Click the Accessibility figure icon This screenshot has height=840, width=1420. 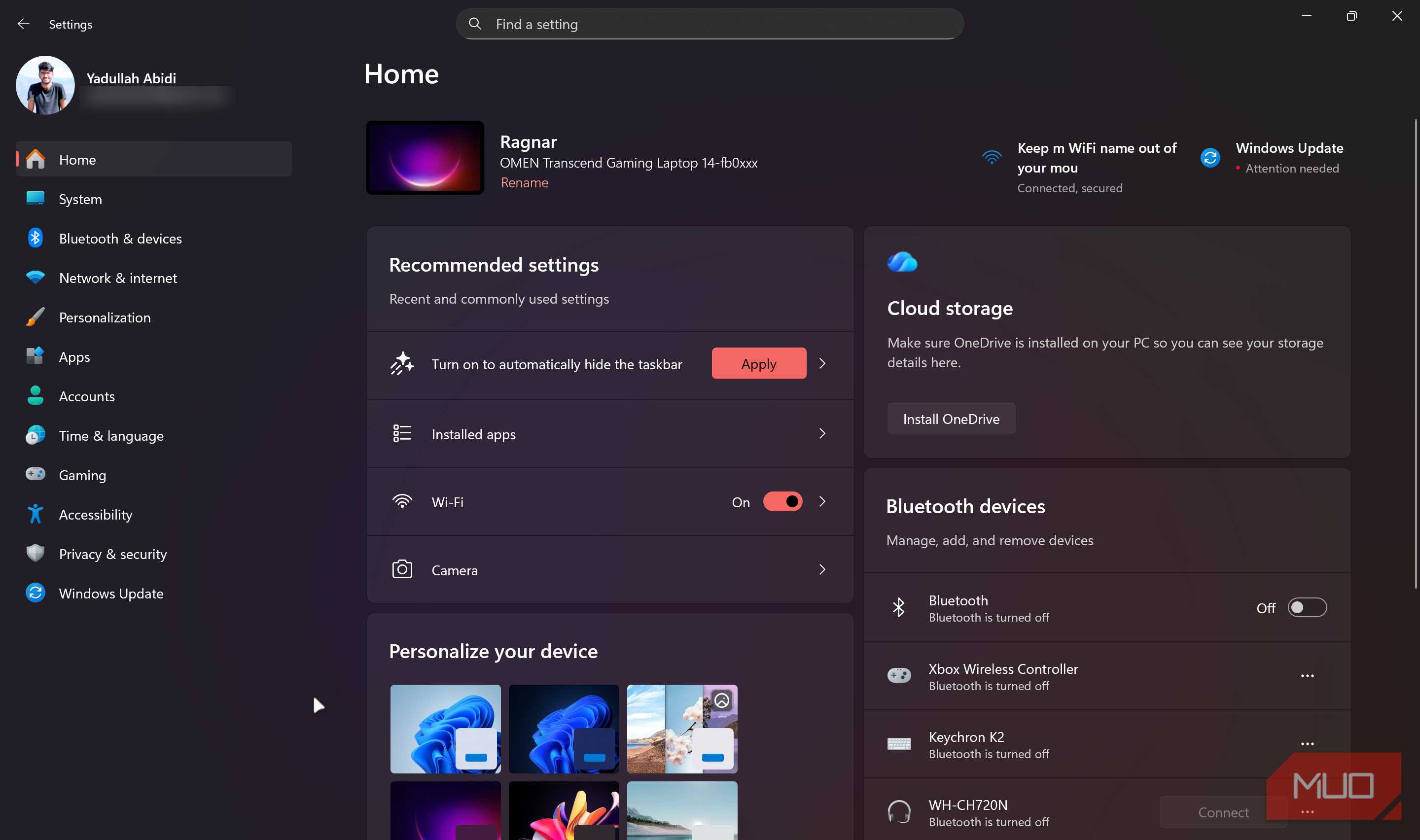[35, 514]
